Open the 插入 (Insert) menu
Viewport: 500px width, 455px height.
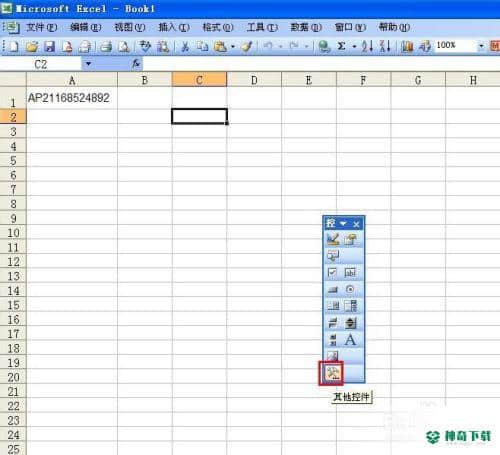(174, 27)
